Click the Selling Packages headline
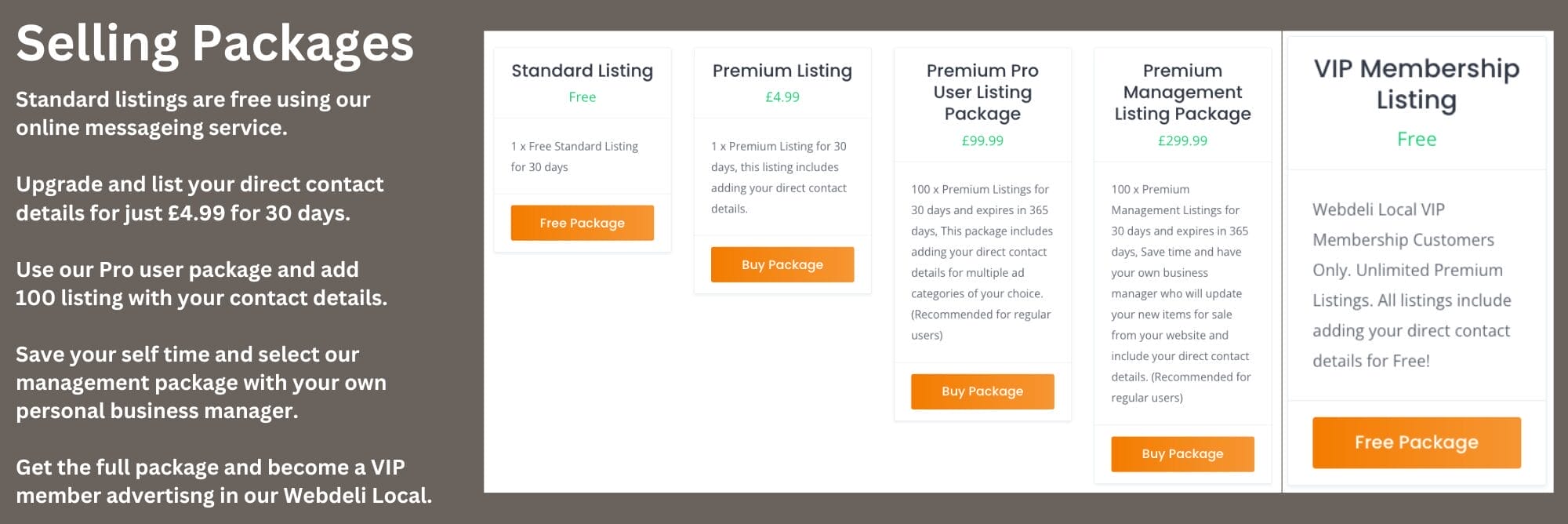 [215, 42]
